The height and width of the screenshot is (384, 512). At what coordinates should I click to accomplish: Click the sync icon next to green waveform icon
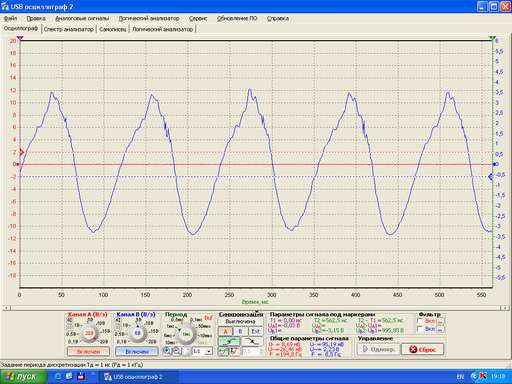235,351
